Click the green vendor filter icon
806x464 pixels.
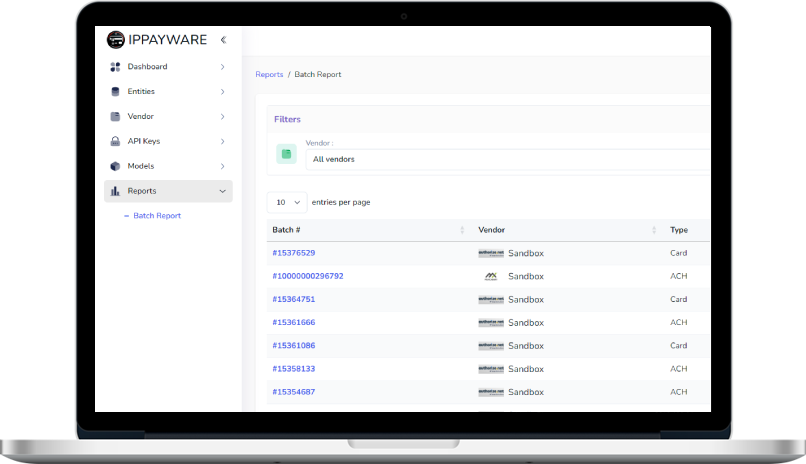click(x=286, y=153)
